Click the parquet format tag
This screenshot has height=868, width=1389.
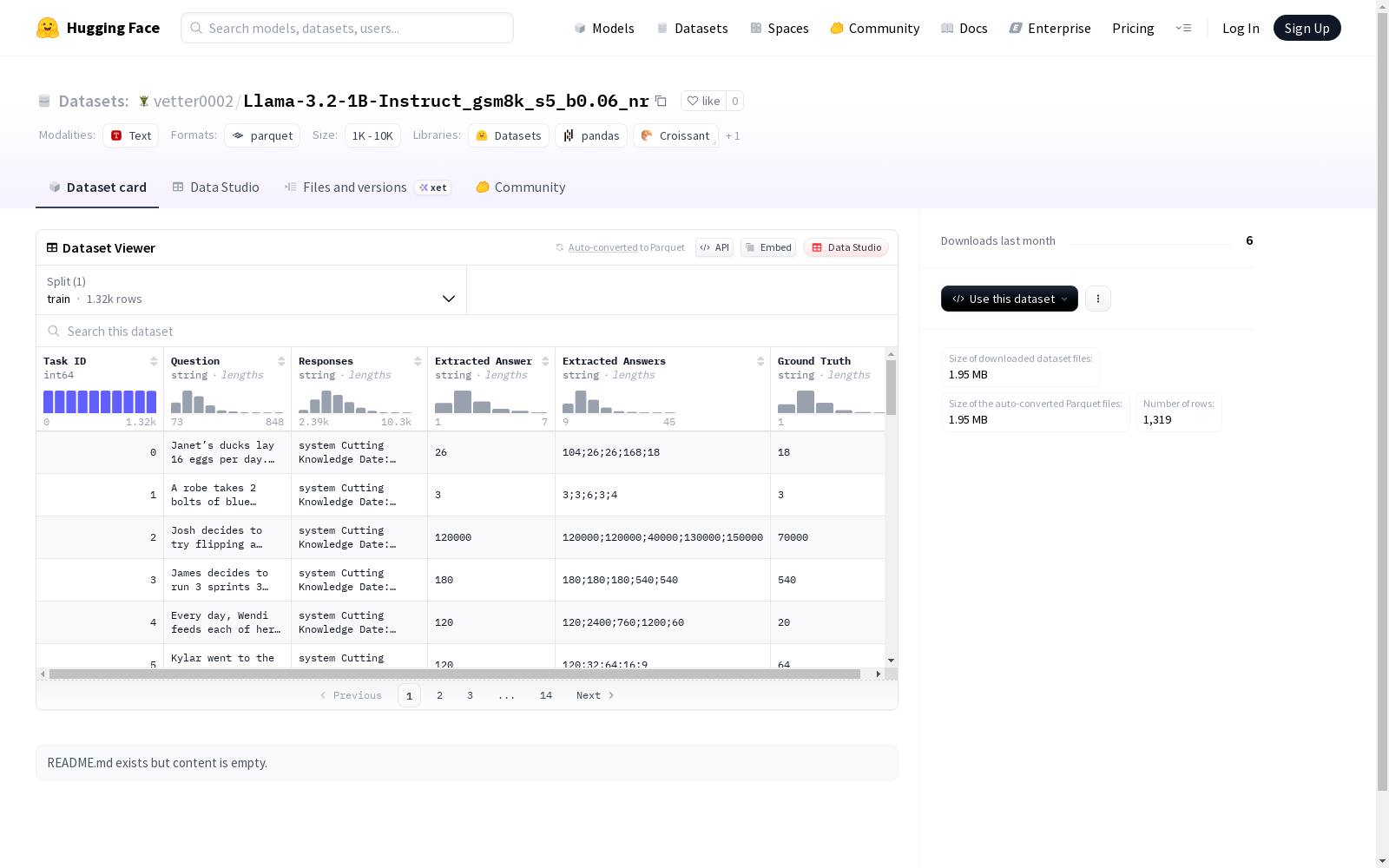click(x=262, y=135)
